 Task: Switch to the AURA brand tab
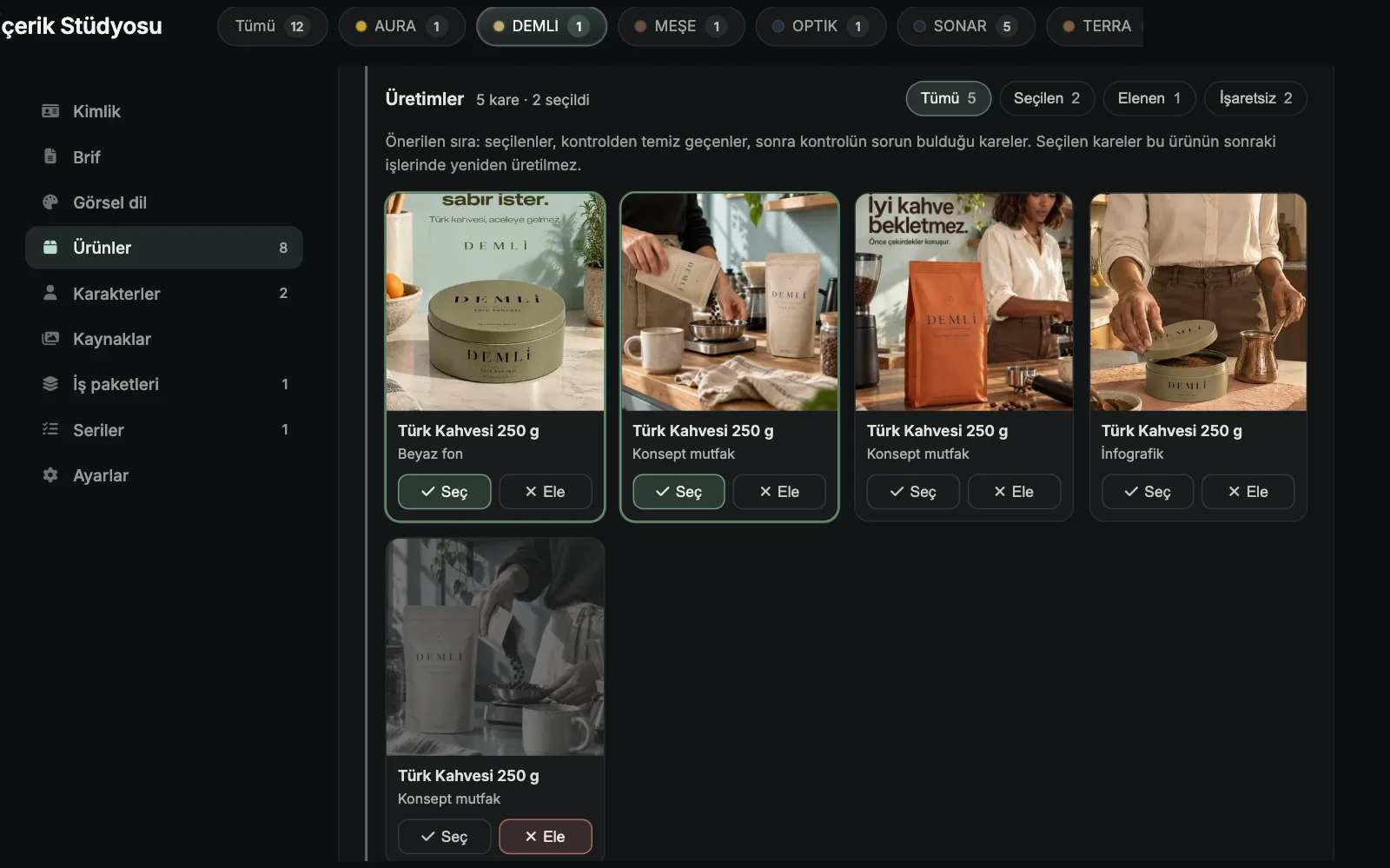click(401, 26)
